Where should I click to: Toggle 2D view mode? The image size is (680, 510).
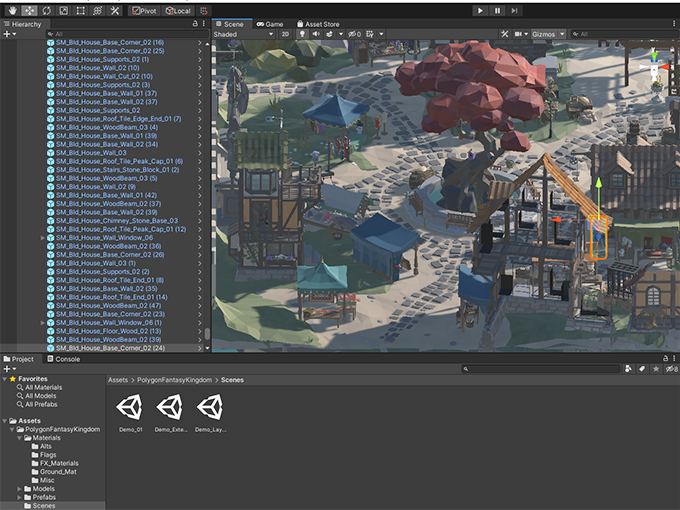(285, 34)
